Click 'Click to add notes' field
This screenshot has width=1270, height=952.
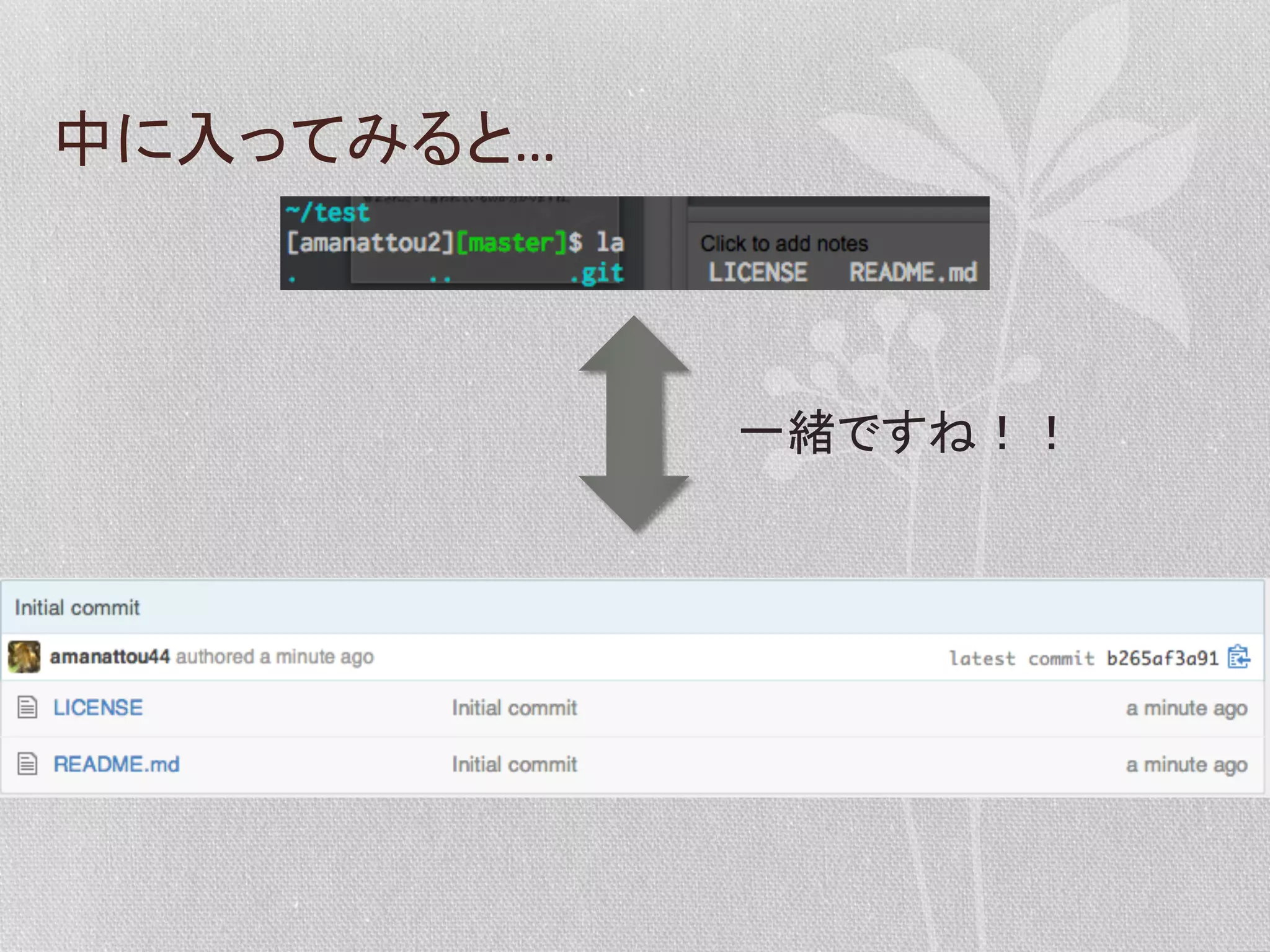pos(784,244)
